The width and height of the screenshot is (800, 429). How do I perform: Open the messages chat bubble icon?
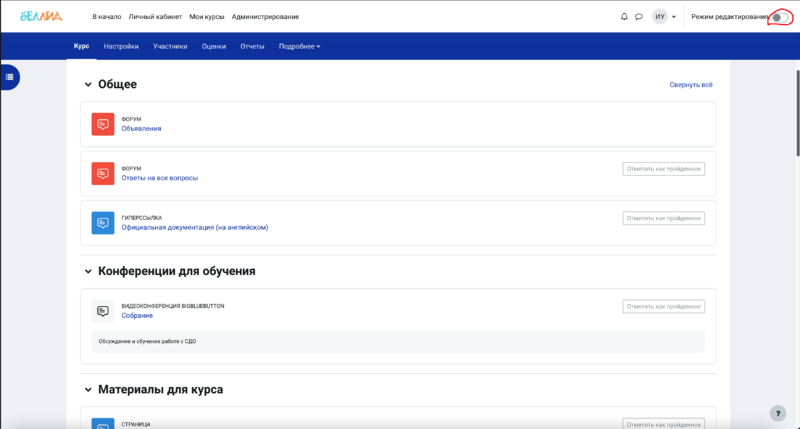coord(639,17)
